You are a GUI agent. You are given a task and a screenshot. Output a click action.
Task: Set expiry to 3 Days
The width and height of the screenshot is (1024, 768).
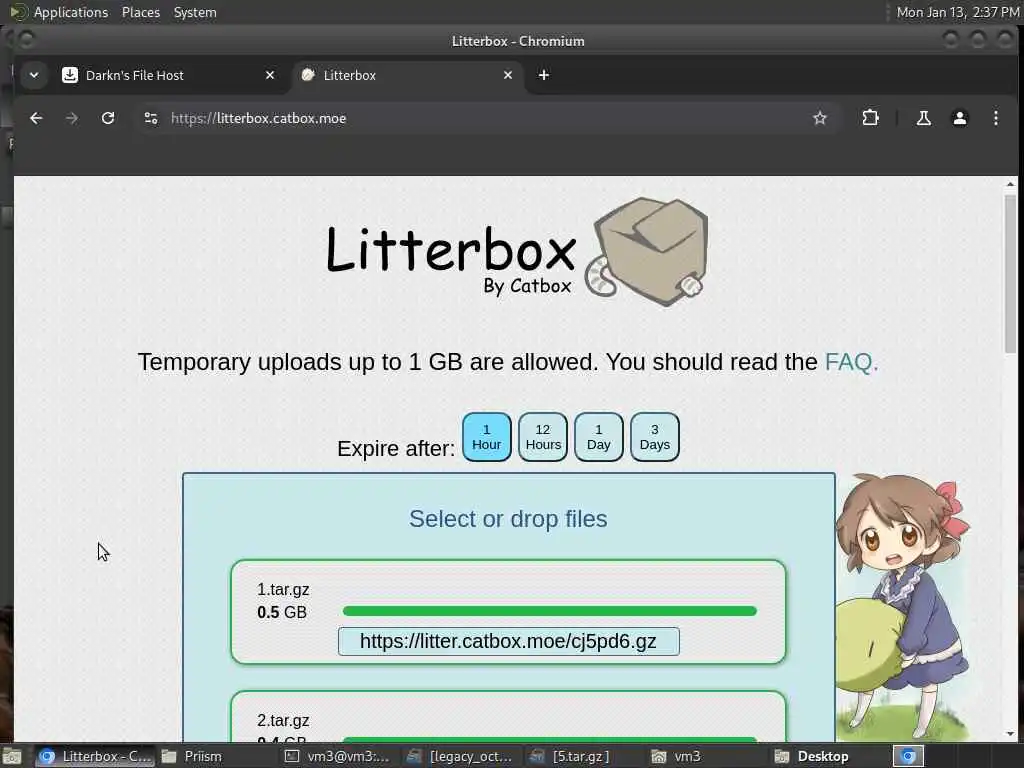(x=654, y=437)
